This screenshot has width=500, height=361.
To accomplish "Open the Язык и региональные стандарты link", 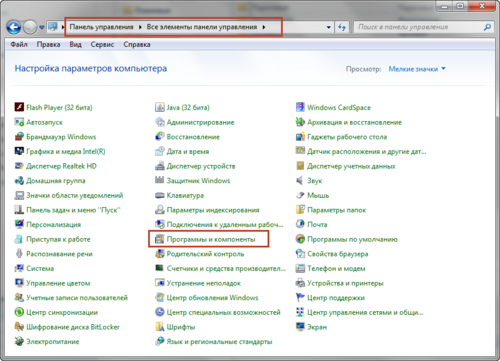I will (x=219, y=341).
